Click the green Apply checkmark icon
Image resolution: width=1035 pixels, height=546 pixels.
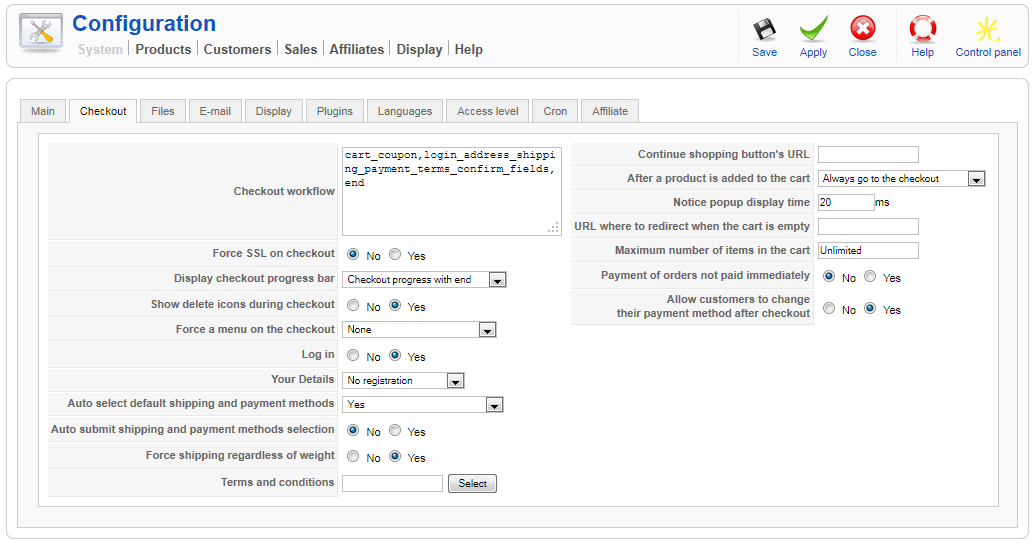tap(813, 30)
